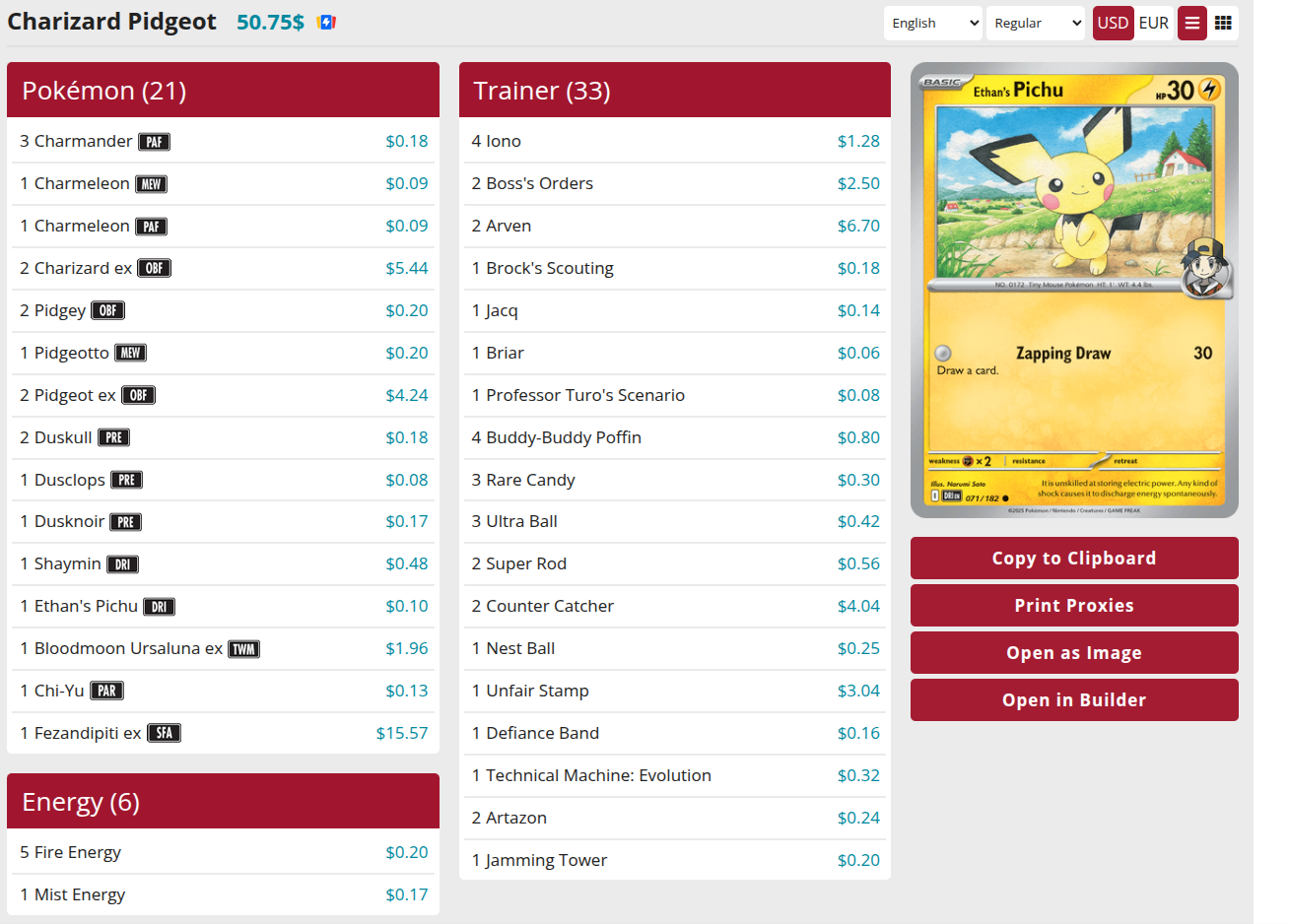
Task: Click DRI badge next to Shaymin
Action: pyautogui.click(x=122, y=564)
